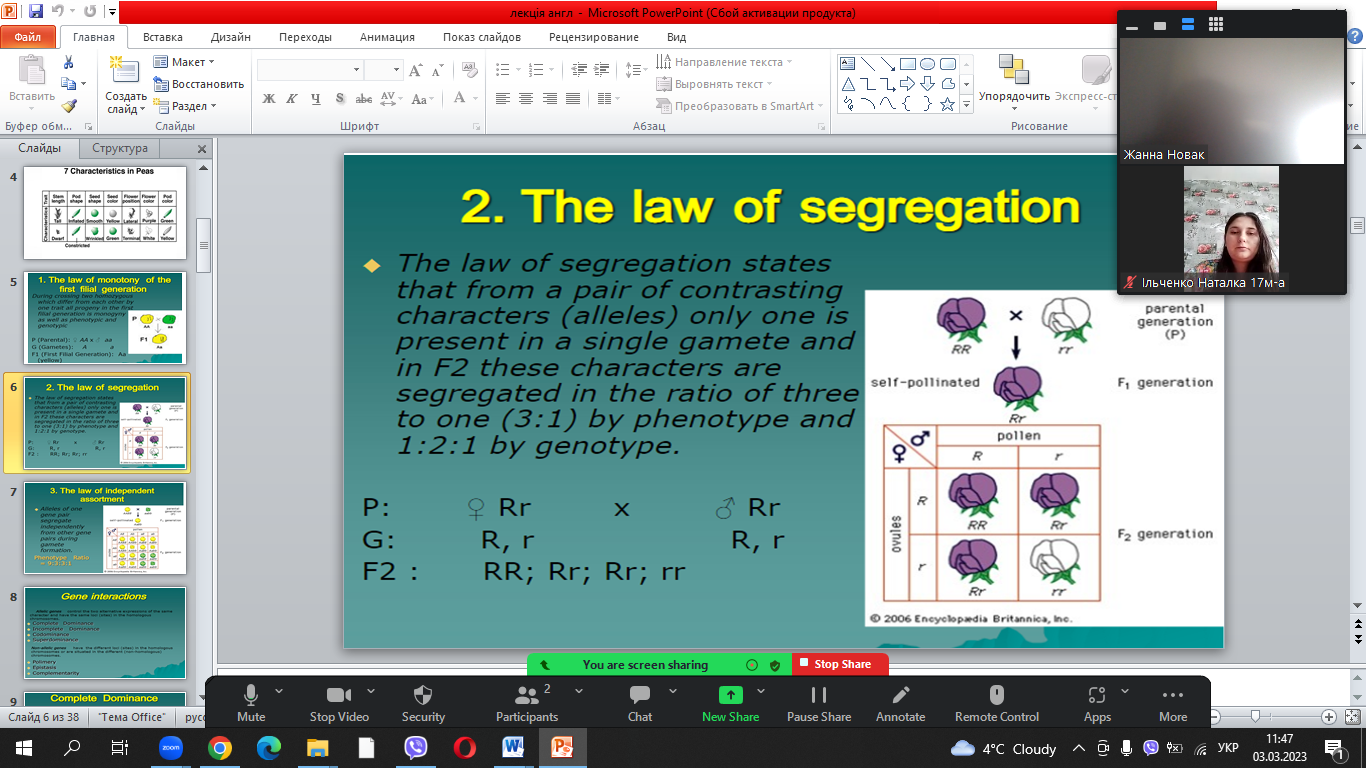1366x768 pixels.
Task: Open Participants in Zoom toolbar
Action: pos(527,703)
